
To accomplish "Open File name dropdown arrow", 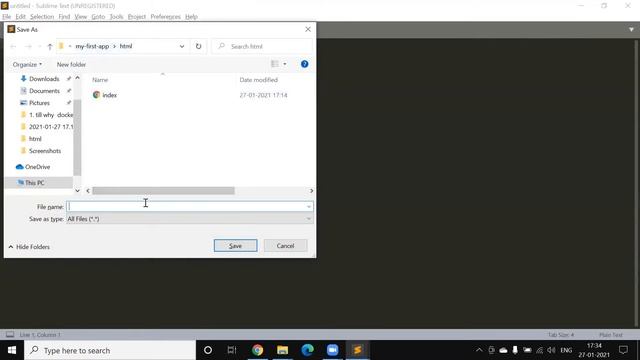I will [x=309, y=207].
